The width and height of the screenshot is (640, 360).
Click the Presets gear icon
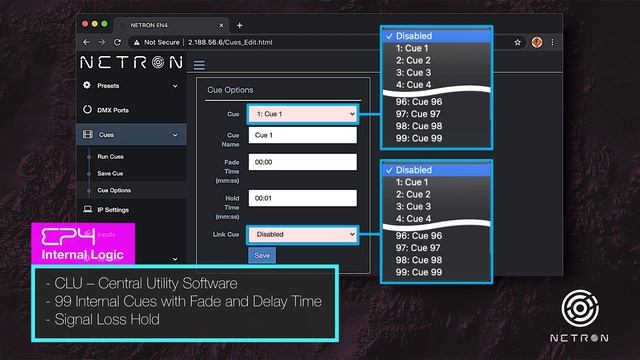click(x=87, y=85)
